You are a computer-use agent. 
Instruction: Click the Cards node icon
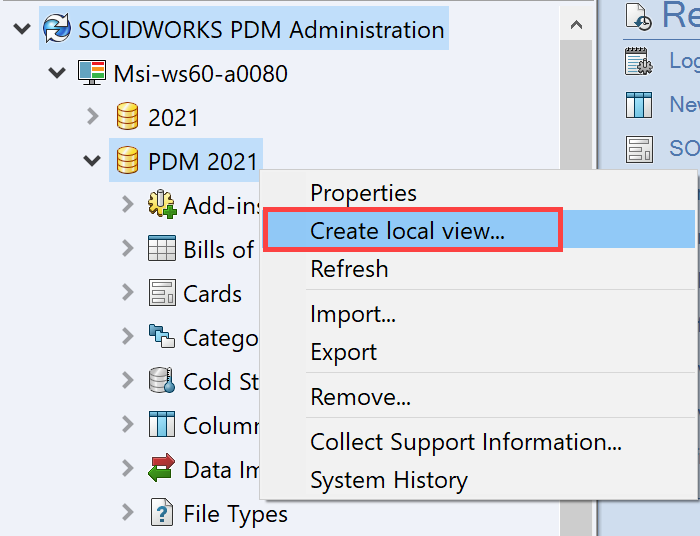(162, 293)
